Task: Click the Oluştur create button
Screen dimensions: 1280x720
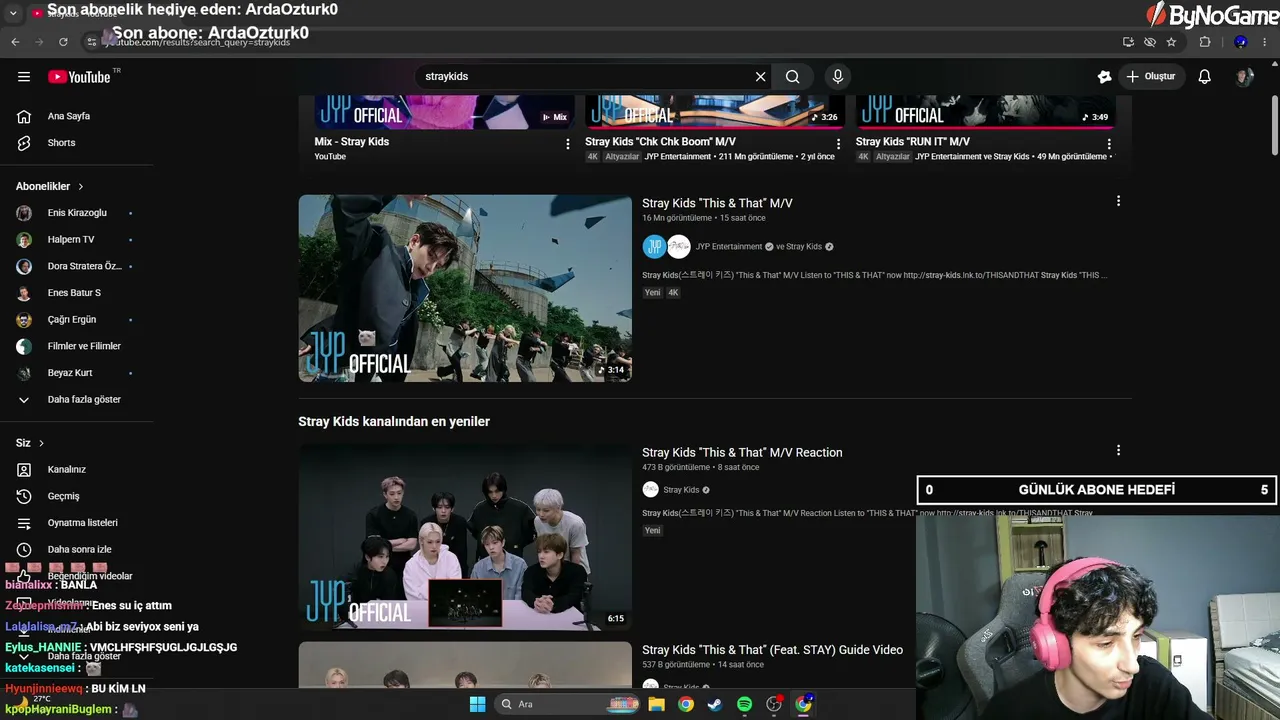Action: (x=1151, y=77)
